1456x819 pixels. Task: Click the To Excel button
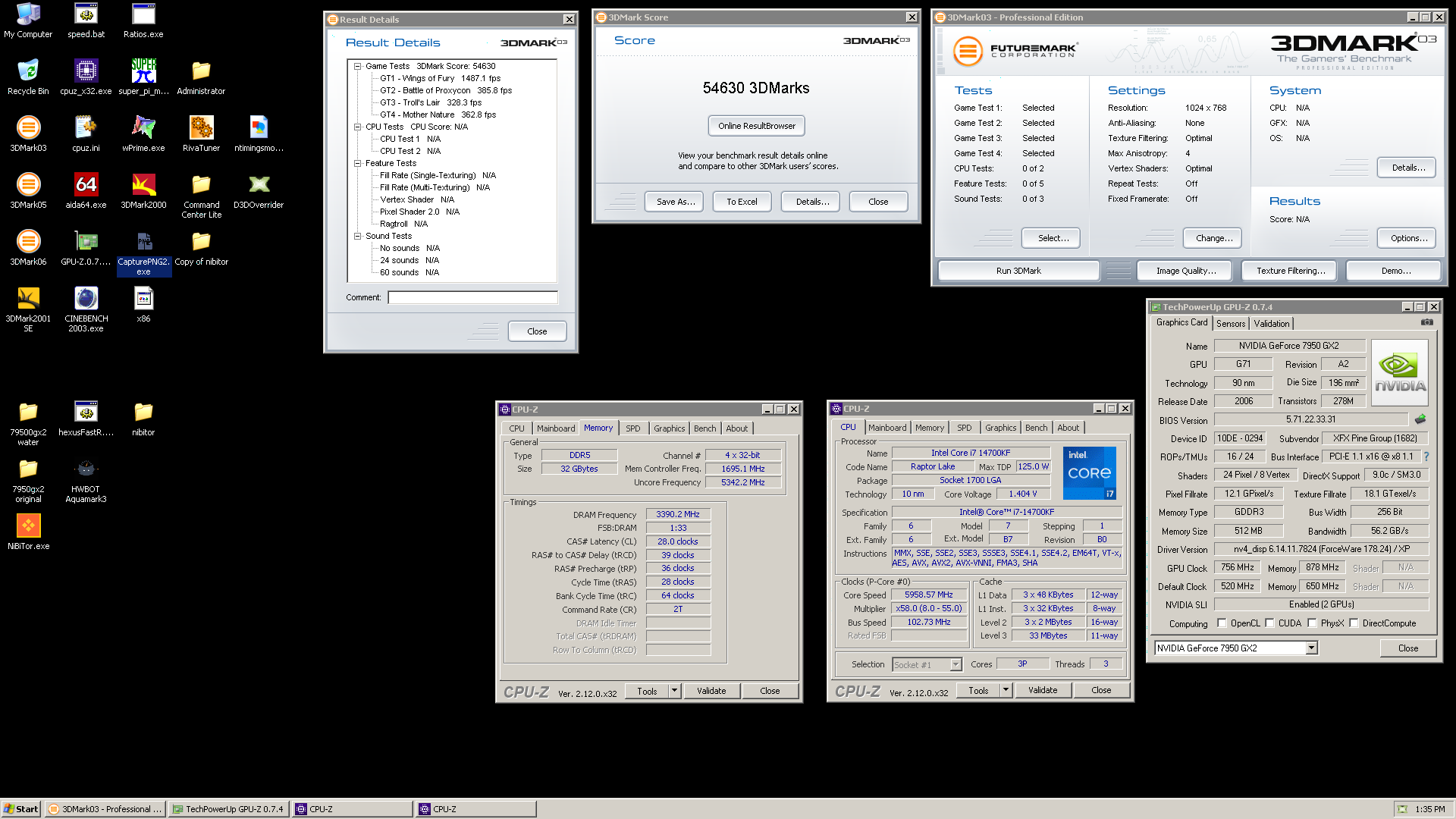point(742,202)
